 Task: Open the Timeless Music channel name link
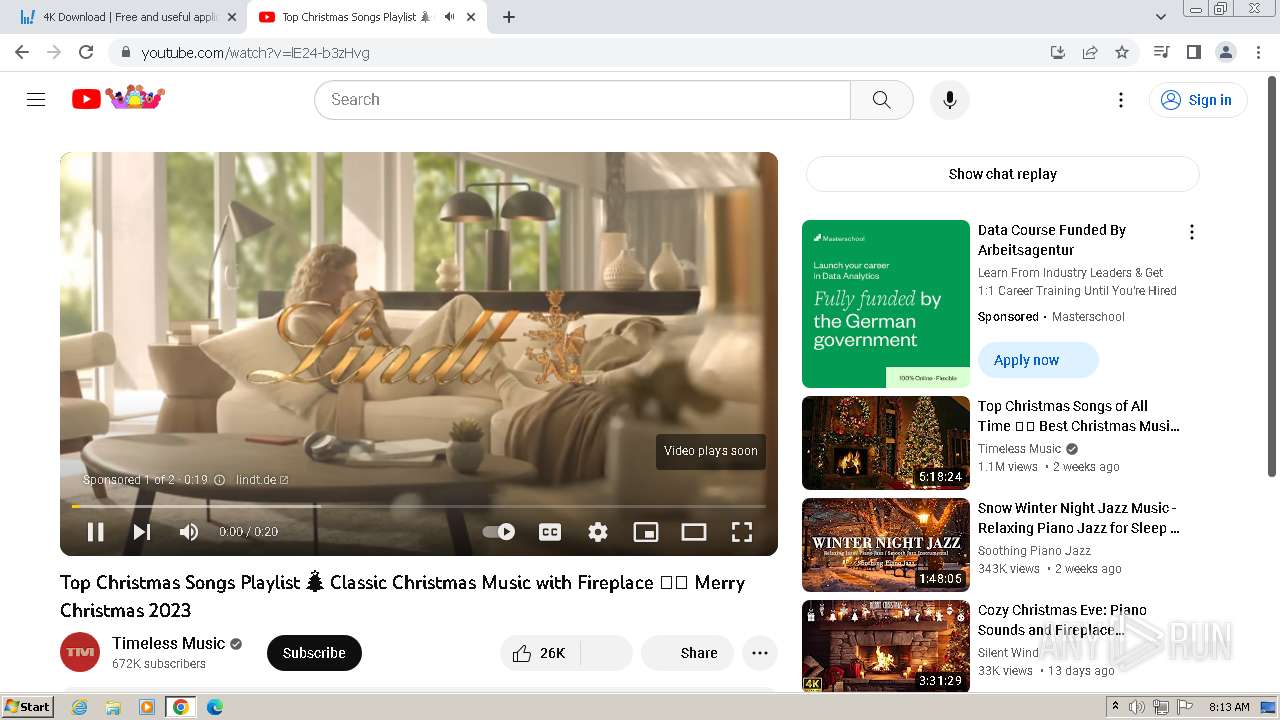click(x=169, y=643)
